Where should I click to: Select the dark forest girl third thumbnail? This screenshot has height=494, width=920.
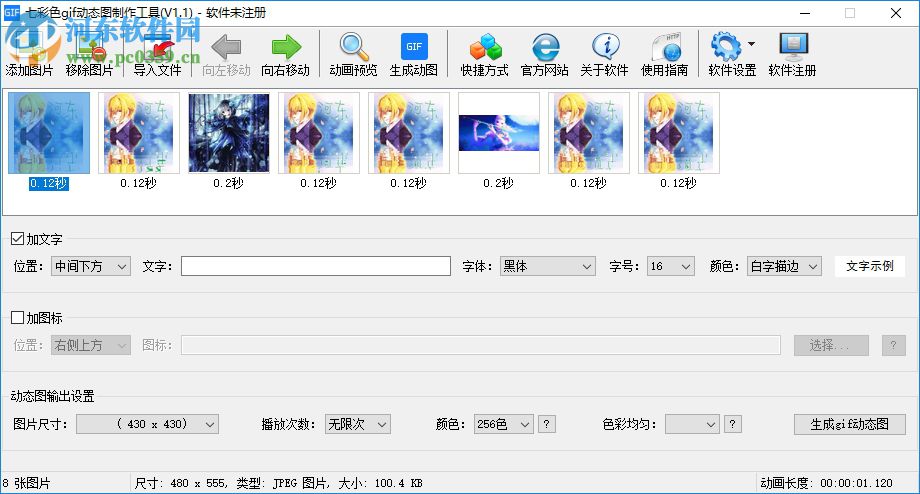click(229, 133)
